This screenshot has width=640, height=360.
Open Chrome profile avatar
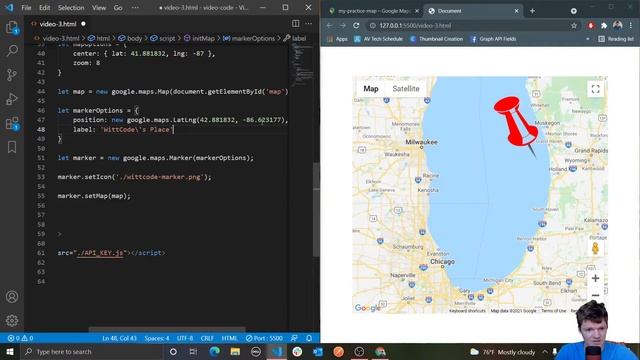[617, 25]
